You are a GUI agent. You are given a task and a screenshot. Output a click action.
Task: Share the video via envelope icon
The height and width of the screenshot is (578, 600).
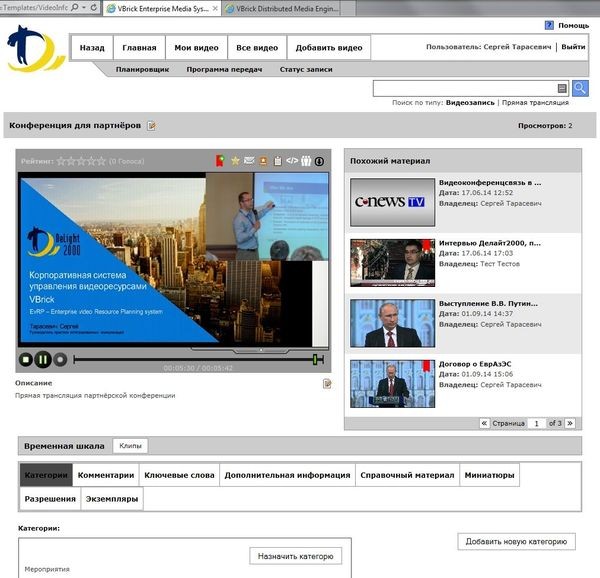(249, 161)
